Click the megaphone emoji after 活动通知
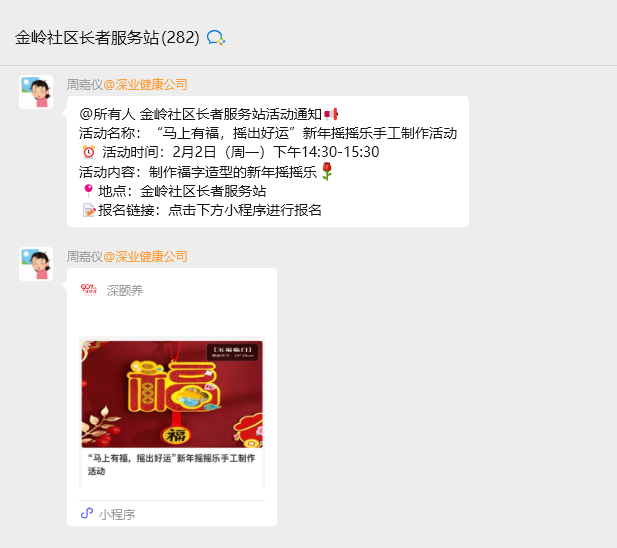Screen dimensions: 617x548 331,114
